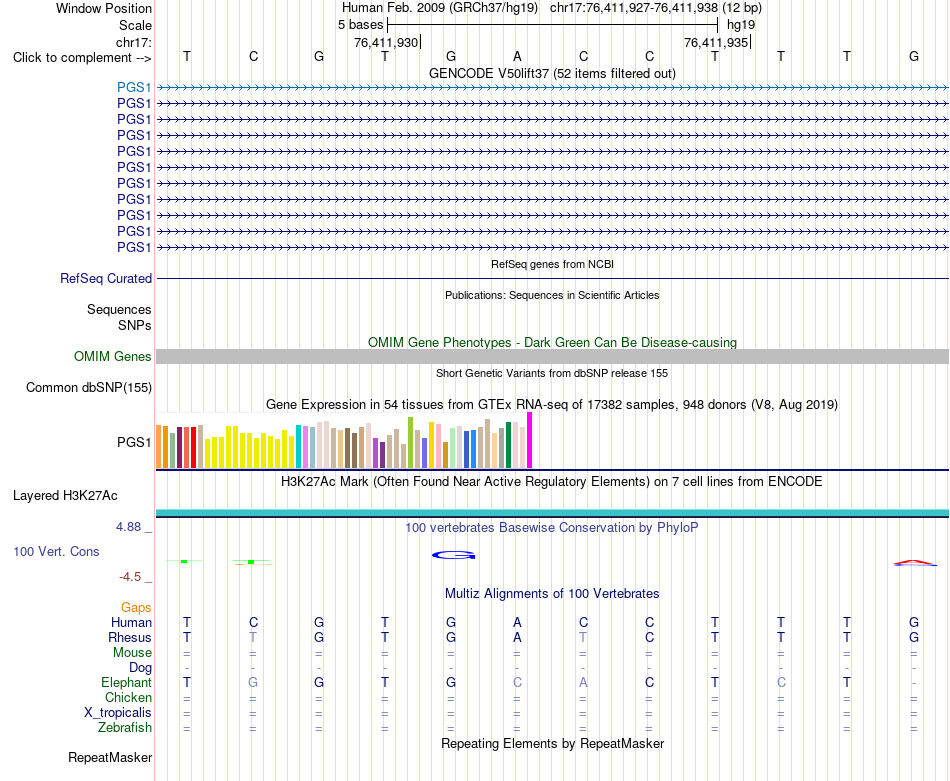Click the Scale label in the left margin
This screenshot has height=781, width=950.
[x=135, y=25]
